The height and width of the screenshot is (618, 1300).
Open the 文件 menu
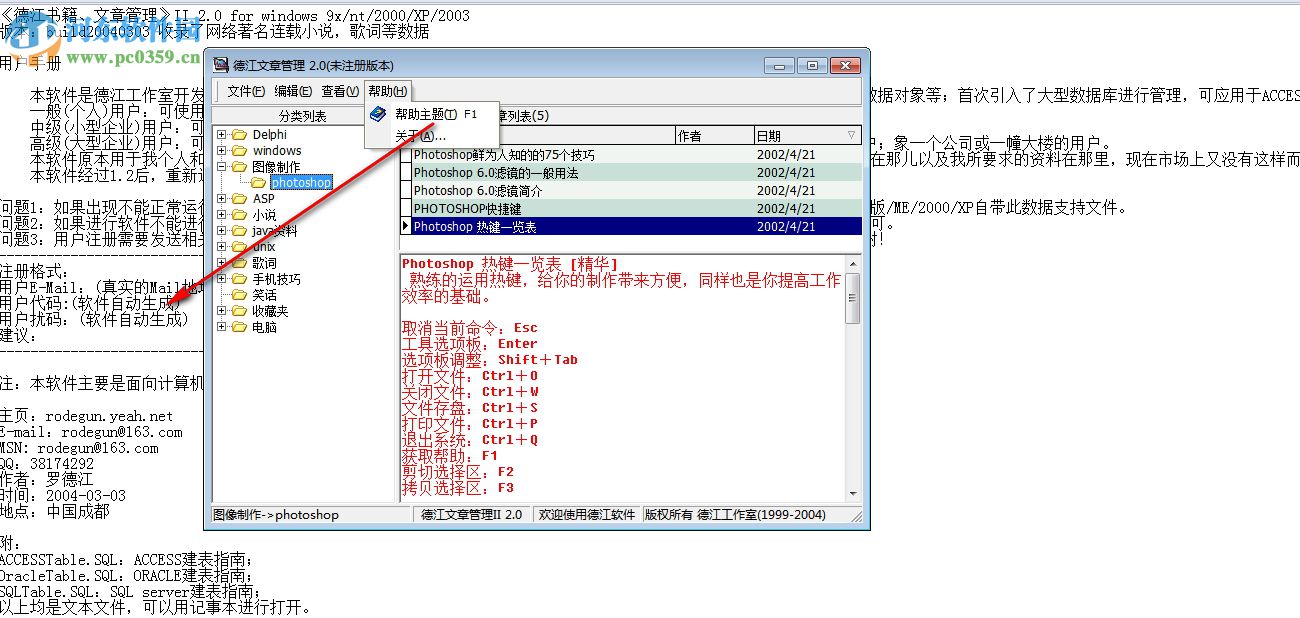(x=247, y=90)
